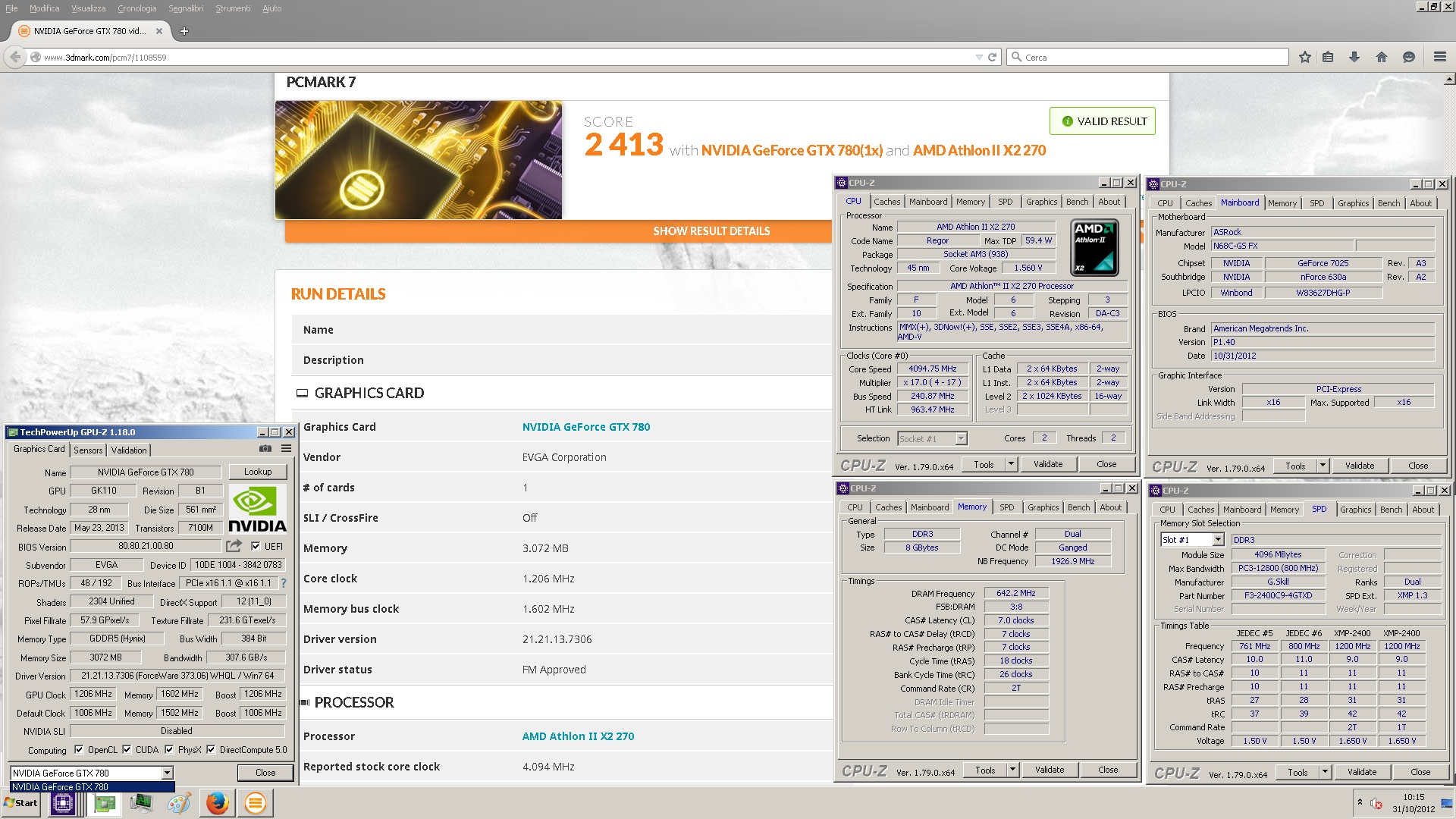Toggle the CUDA checkbox
This screenshot has height=819, width=1456.
click(127, 749)
